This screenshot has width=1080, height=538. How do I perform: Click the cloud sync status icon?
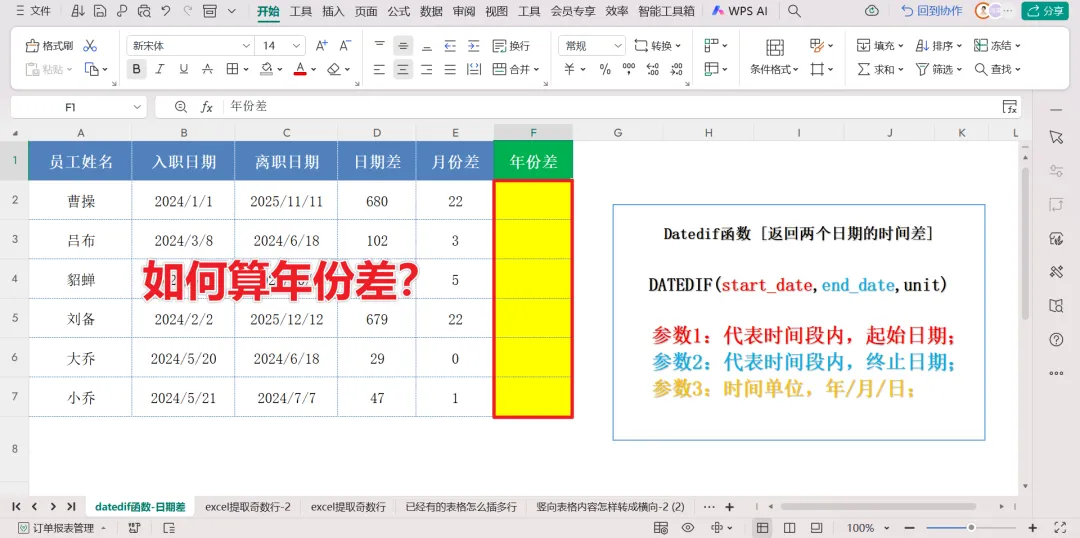coord(872,11)
